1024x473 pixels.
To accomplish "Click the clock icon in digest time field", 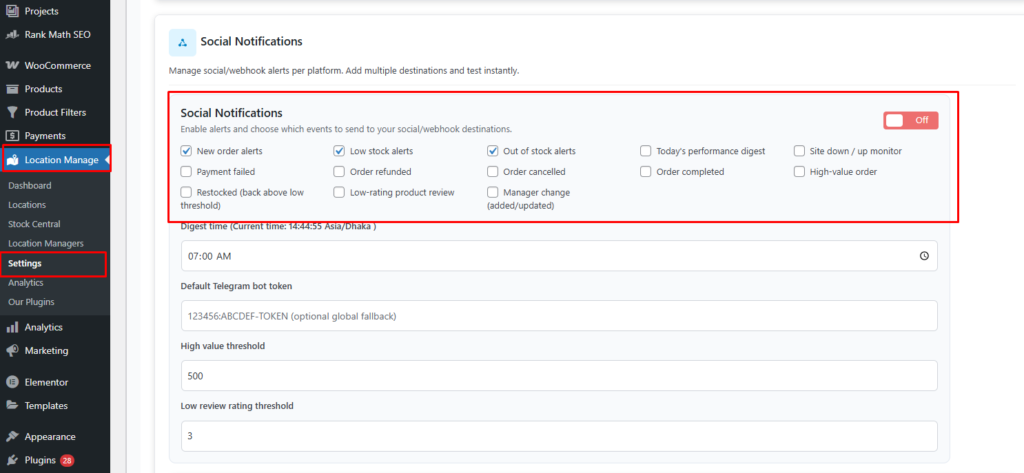I will (x=924, y=256).
